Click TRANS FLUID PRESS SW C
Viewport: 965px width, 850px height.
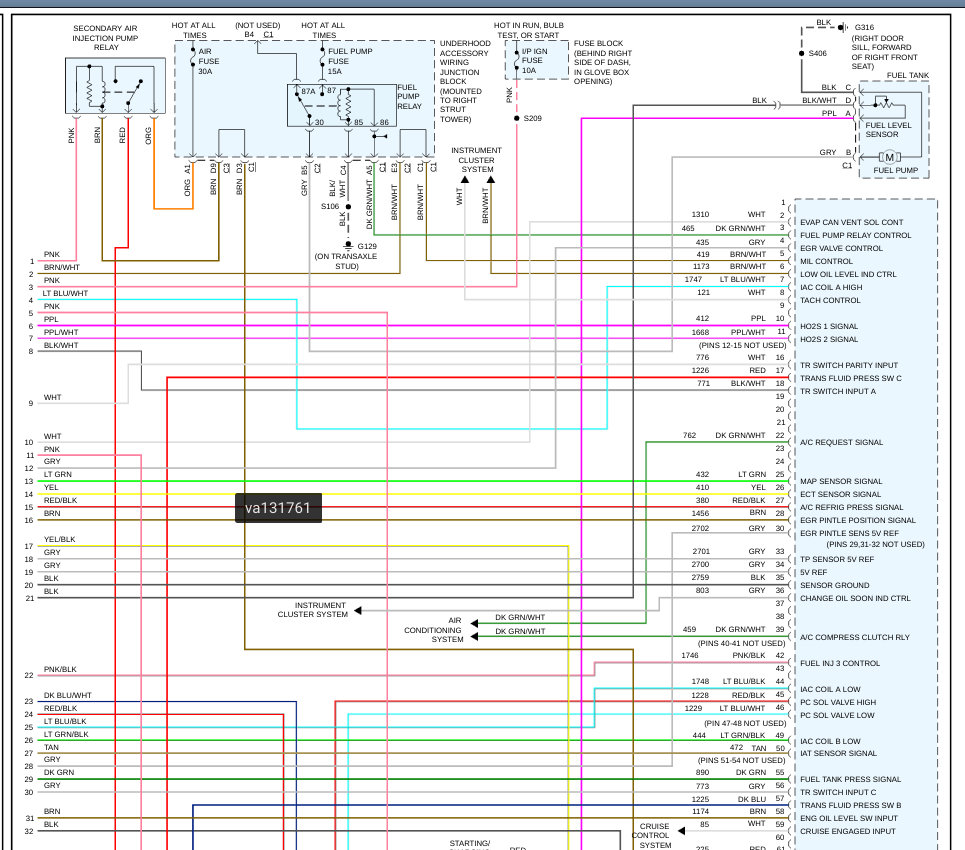pyautogui.click(x=851, y=378)
